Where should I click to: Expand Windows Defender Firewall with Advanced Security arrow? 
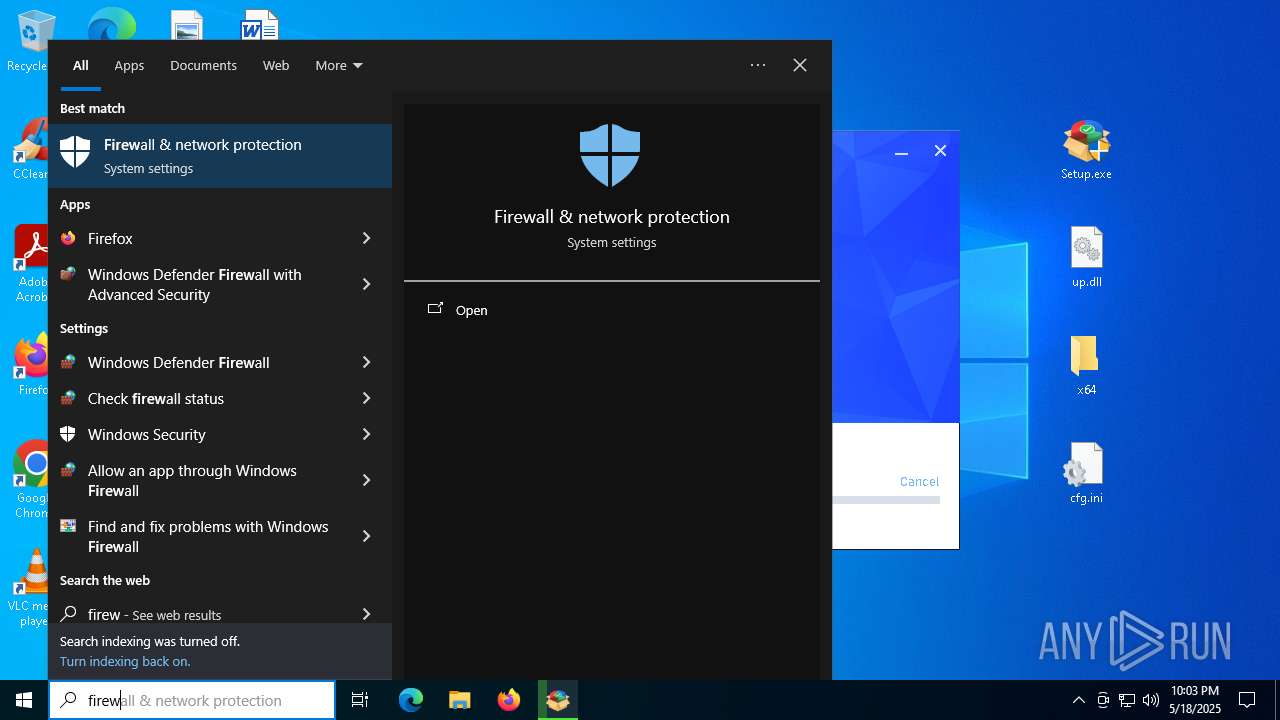[366, 284]
